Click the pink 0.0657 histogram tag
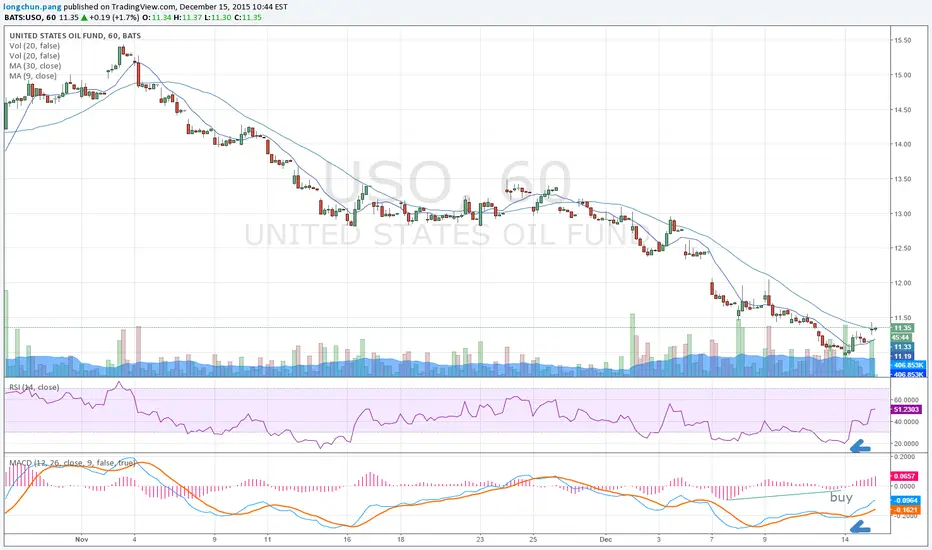 (x=904, y=476)
